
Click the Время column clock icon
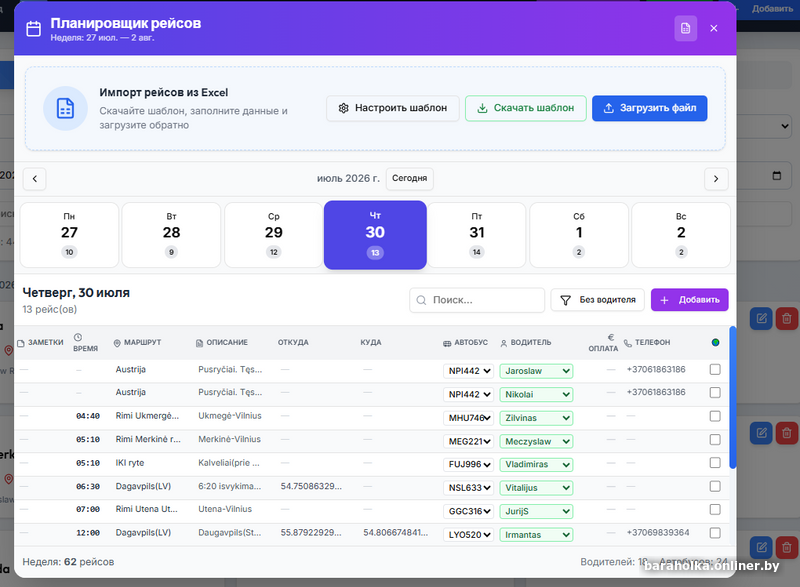78,337
